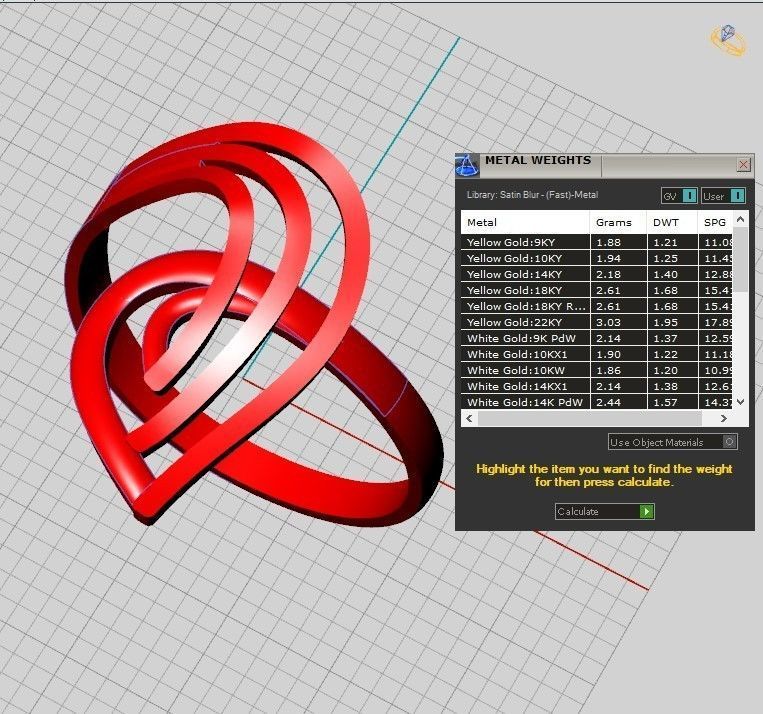This screenshot has height=714, width=763.
Task: Select the White Gold:10KW row
Action: coord(597,370)
